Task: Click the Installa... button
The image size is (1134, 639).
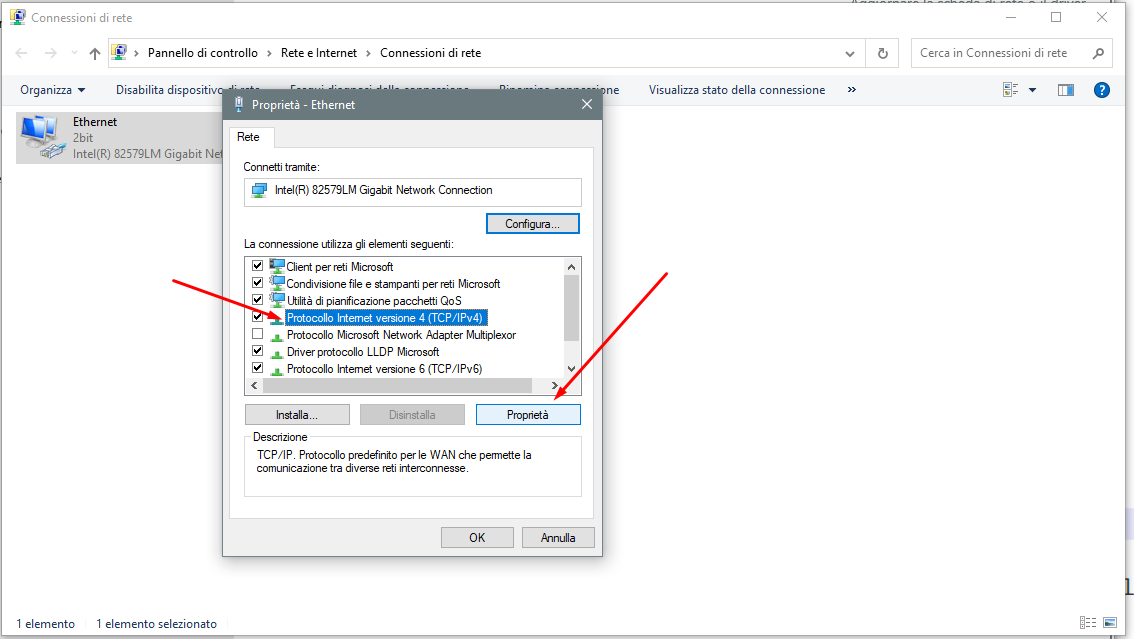Action: click(297, 414)
